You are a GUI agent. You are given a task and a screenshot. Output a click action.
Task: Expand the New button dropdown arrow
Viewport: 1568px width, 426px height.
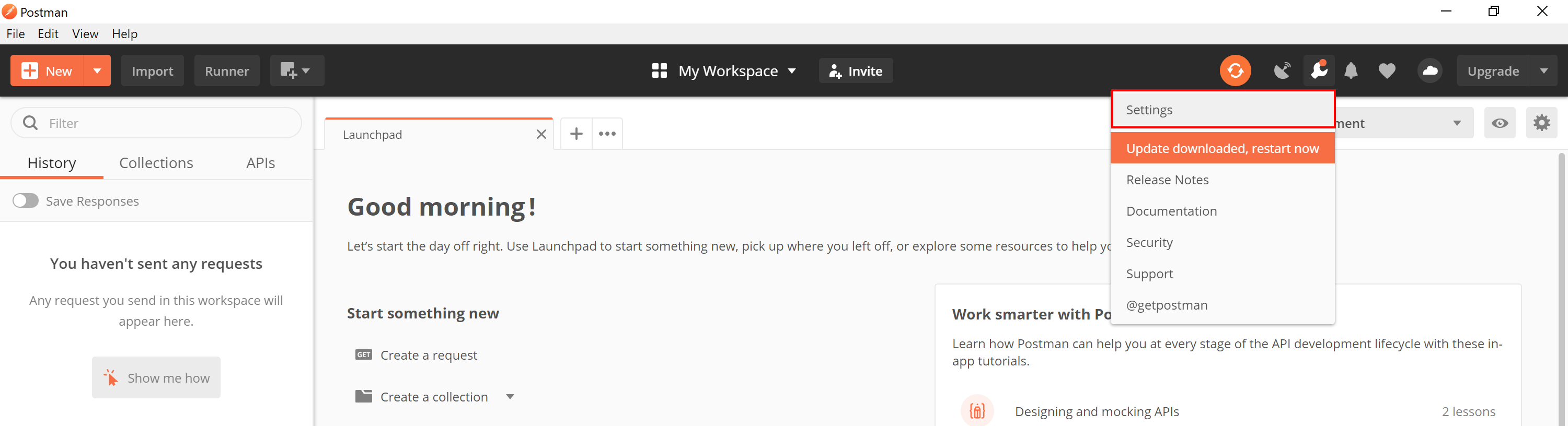pos(97,71)
